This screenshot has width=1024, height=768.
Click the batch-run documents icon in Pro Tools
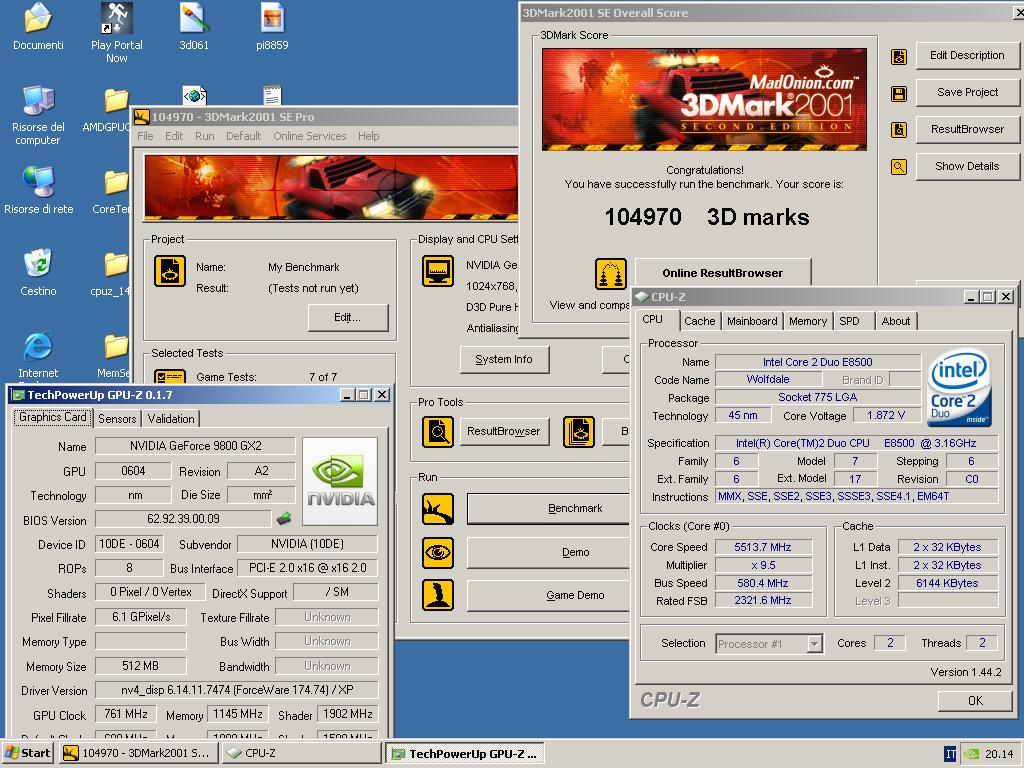tap(579, 432)
